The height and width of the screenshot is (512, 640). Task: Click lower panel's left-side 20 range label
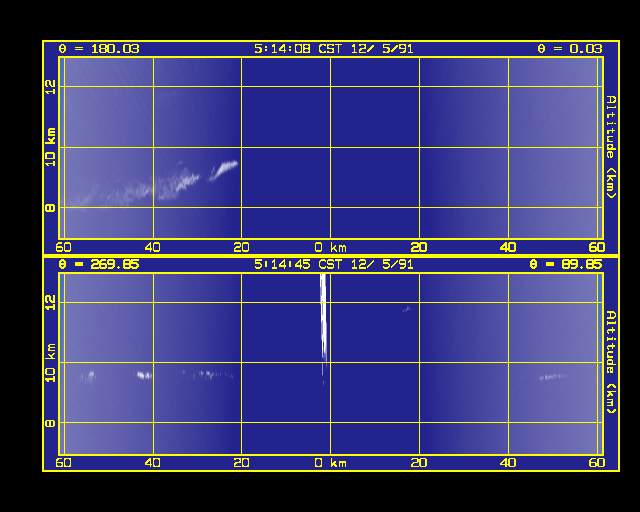[241, 463]
